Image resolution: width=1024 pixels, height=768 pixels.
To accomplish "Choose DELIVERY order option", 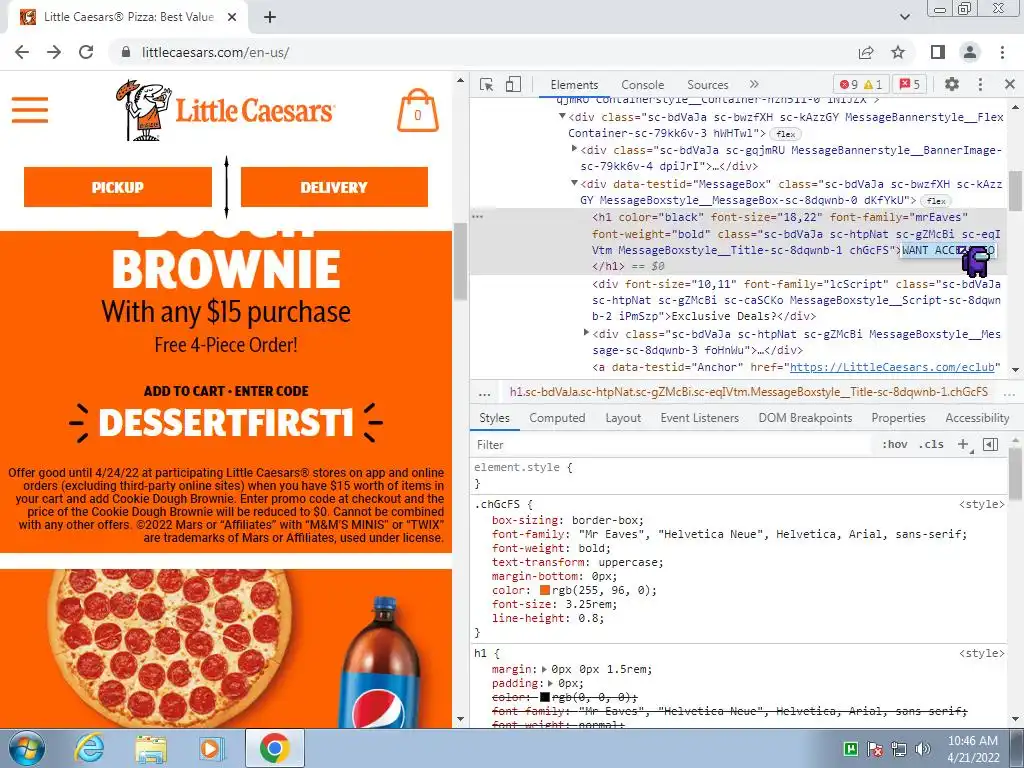I will pyautogui.click(x=334, y=187).
